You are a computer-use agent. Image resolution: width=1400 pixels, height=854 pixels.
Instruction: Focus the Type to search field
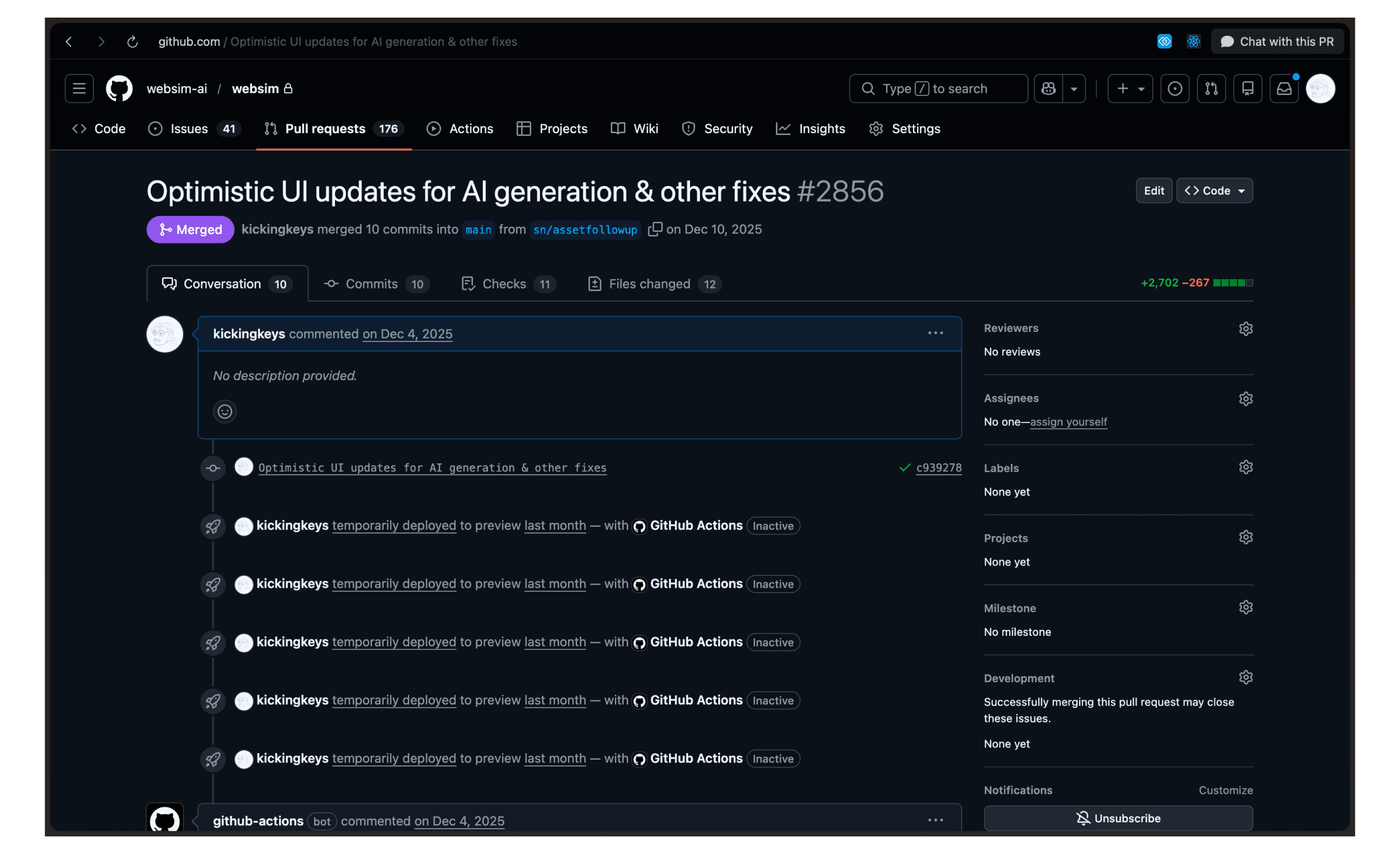click(938, 89)
